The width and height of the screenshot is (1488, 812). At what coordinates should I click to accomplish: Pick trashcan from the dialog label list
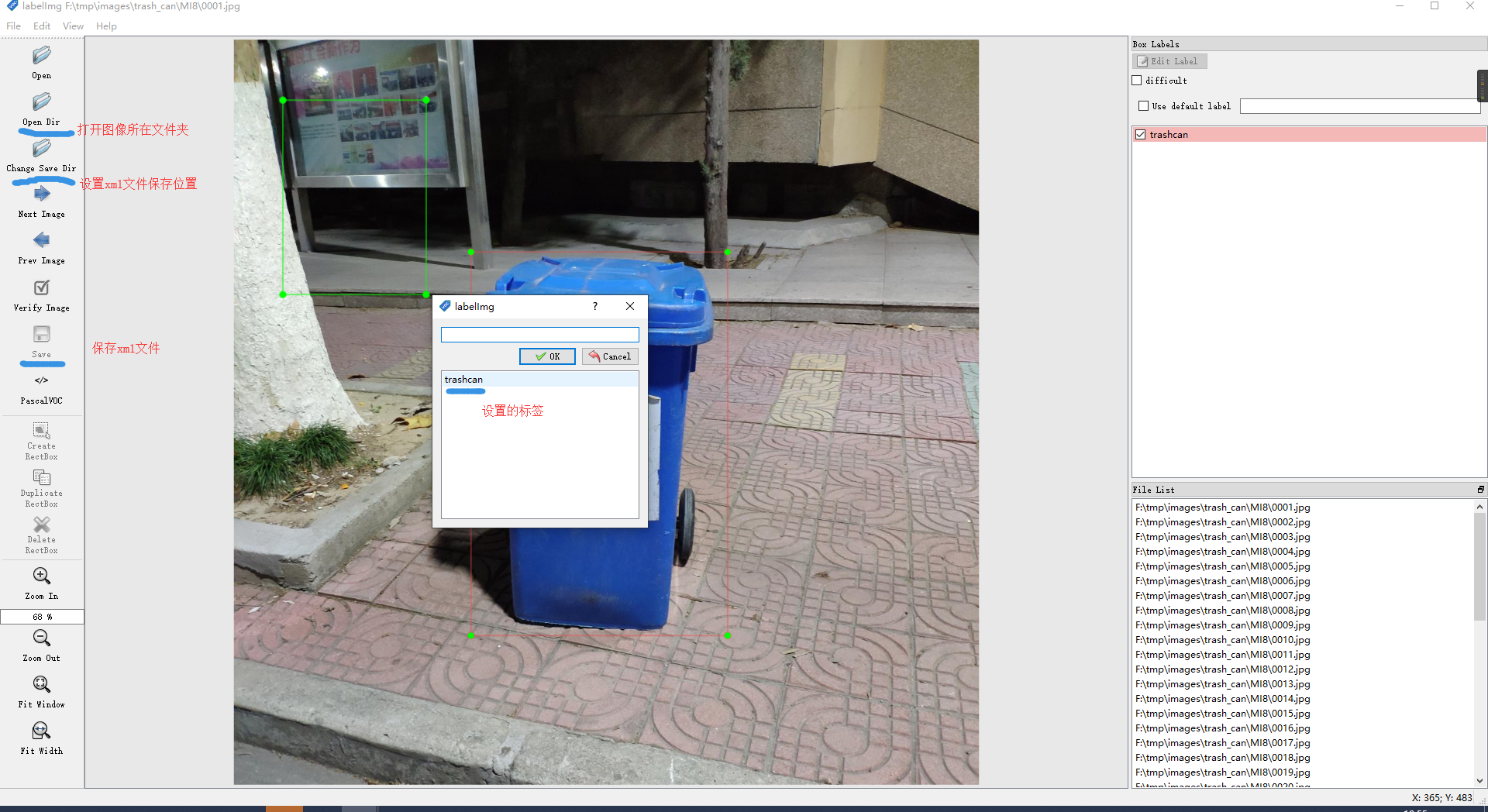[x=540, y=380]
